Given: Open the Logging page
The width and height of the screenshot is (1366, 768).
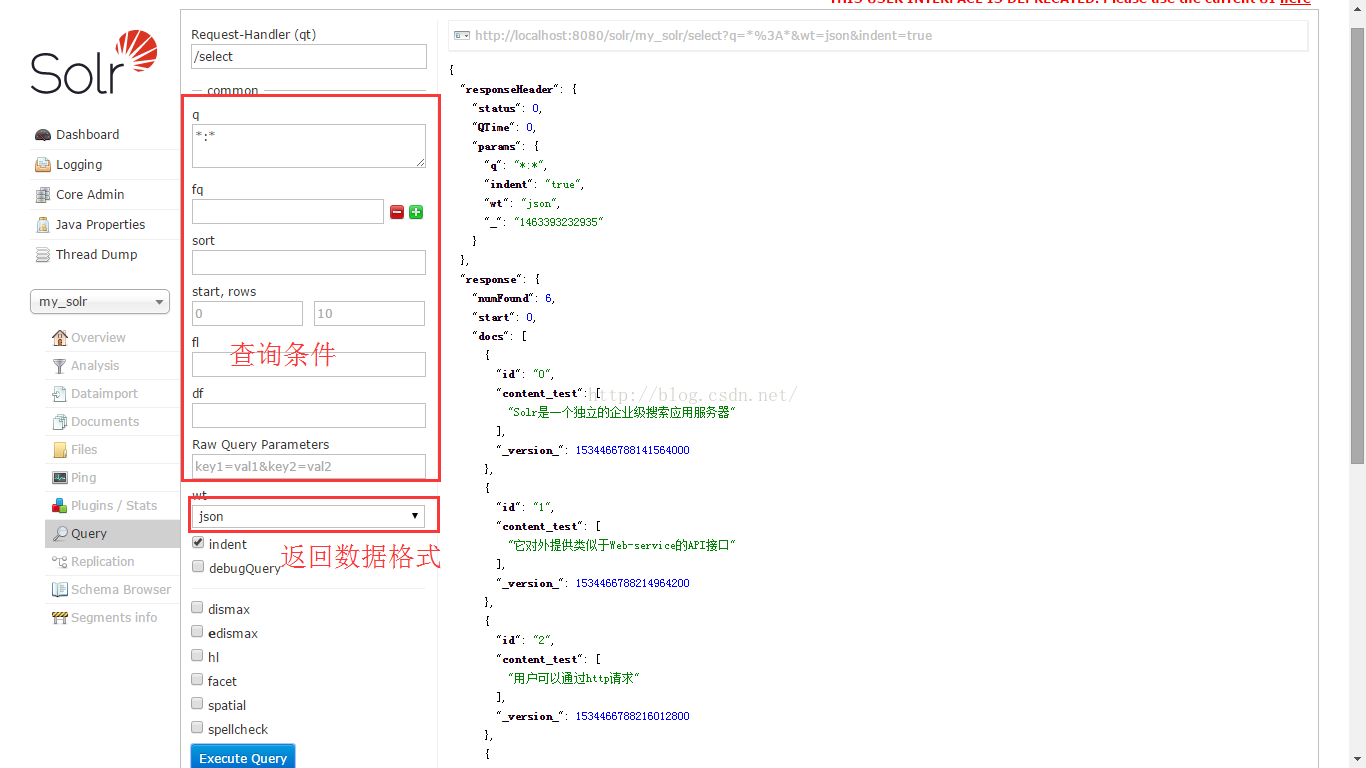Looking at the screenshot, I should pos(79,165).
